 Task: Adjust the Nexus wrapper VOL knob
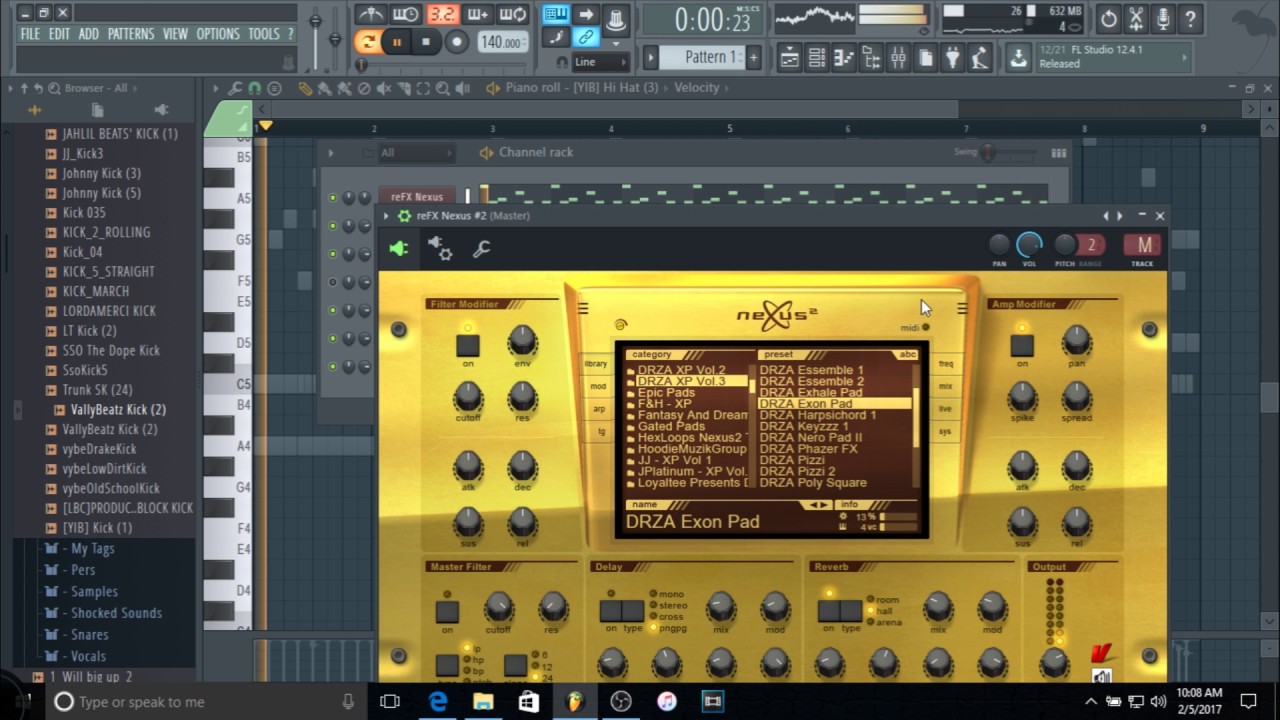[1029, 244]
